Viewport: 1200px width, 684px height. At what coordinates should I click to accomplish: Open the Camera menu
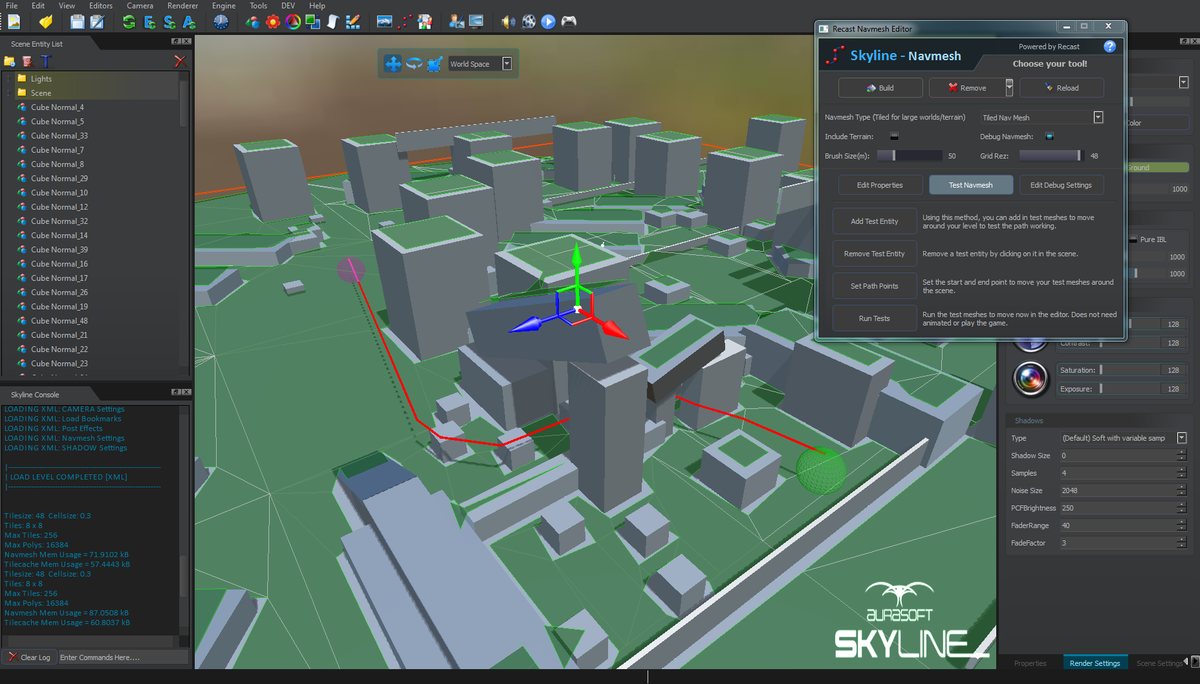pos(140,6)
